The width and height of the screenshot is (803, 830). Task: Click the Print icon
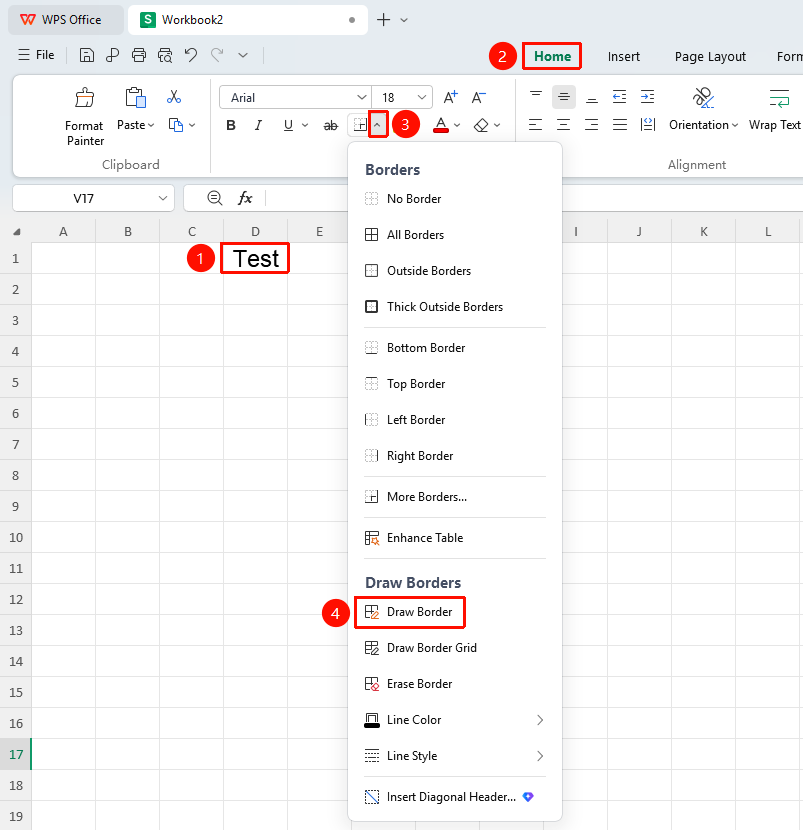[x=139, y=55]
